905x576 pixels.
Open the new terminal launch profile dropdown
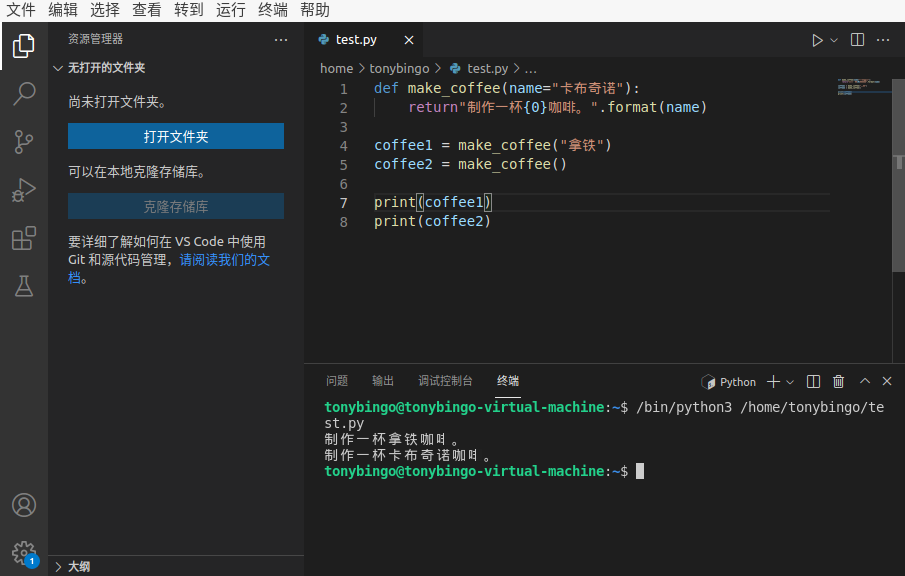point(790,381)
